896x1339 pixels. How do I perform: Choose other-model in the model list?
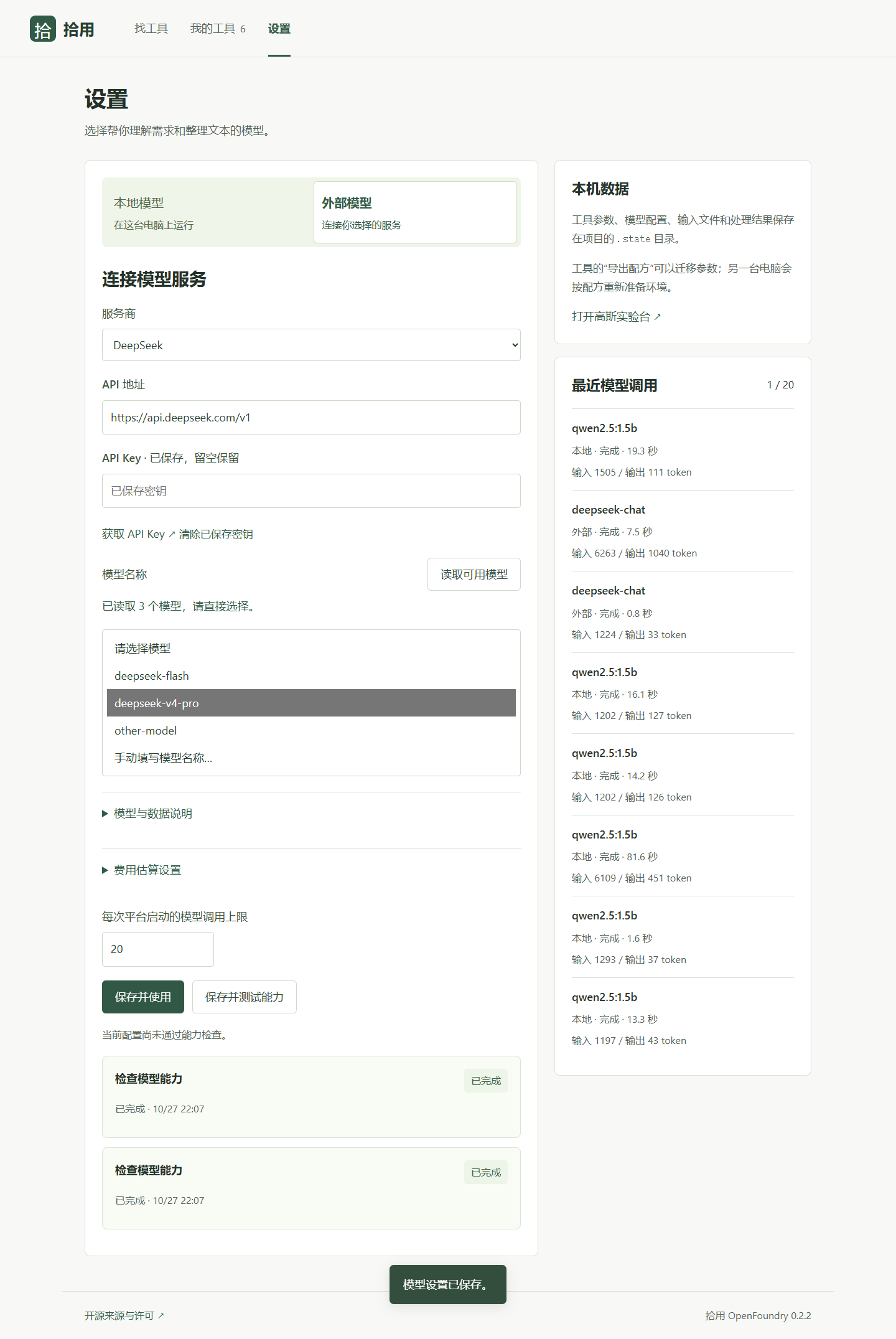[x=311, y=730]
